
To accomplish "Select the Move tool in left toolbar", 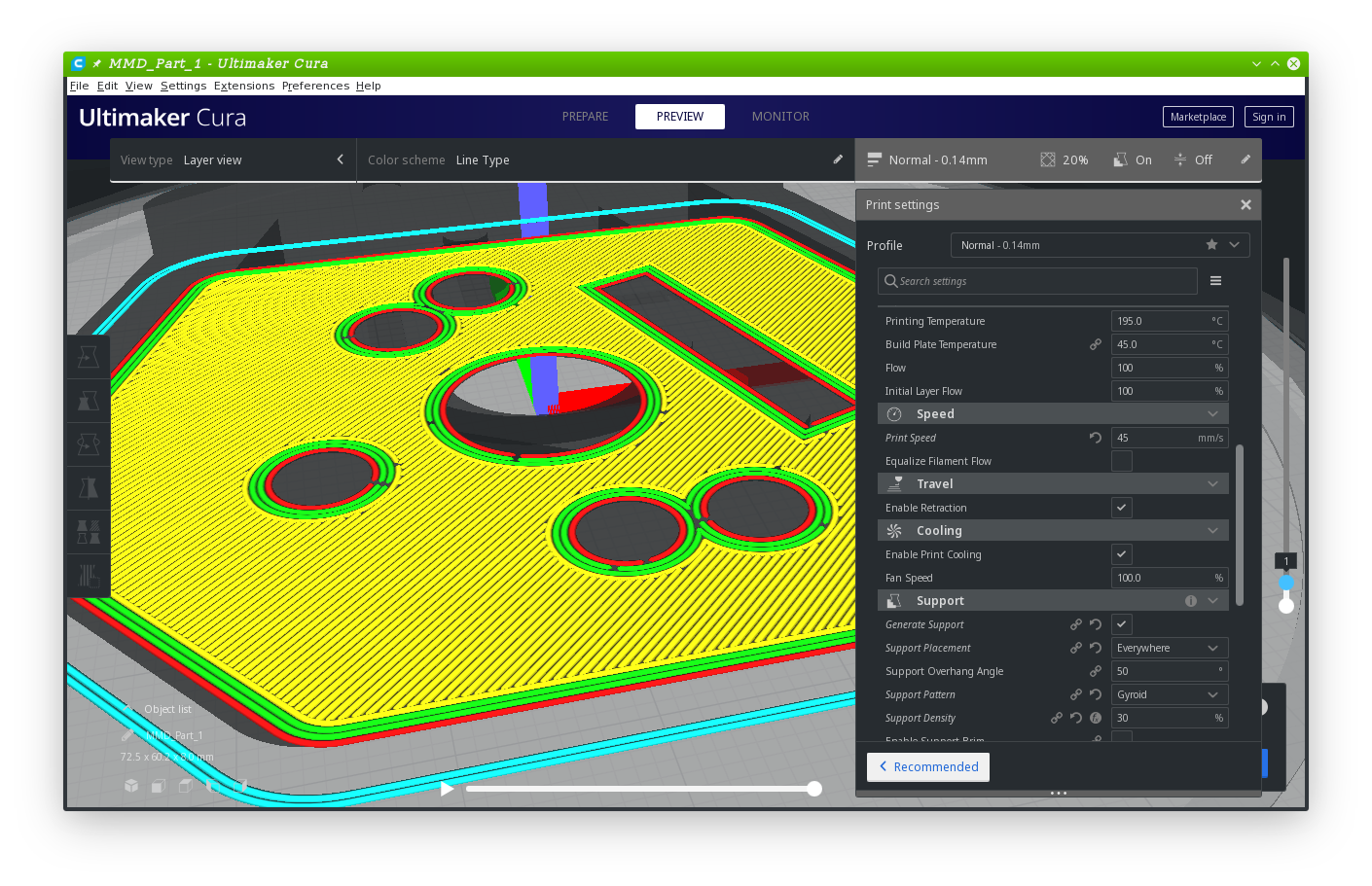I will [x=89, y=356].
